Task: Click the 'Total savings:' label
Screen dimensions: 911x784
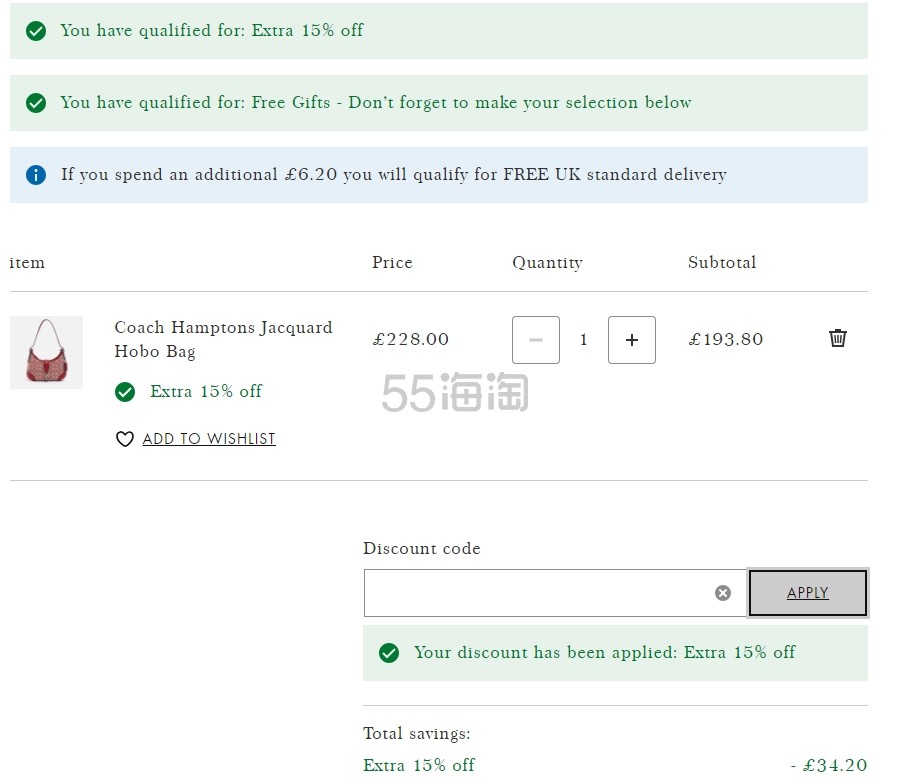Action: 417,733
